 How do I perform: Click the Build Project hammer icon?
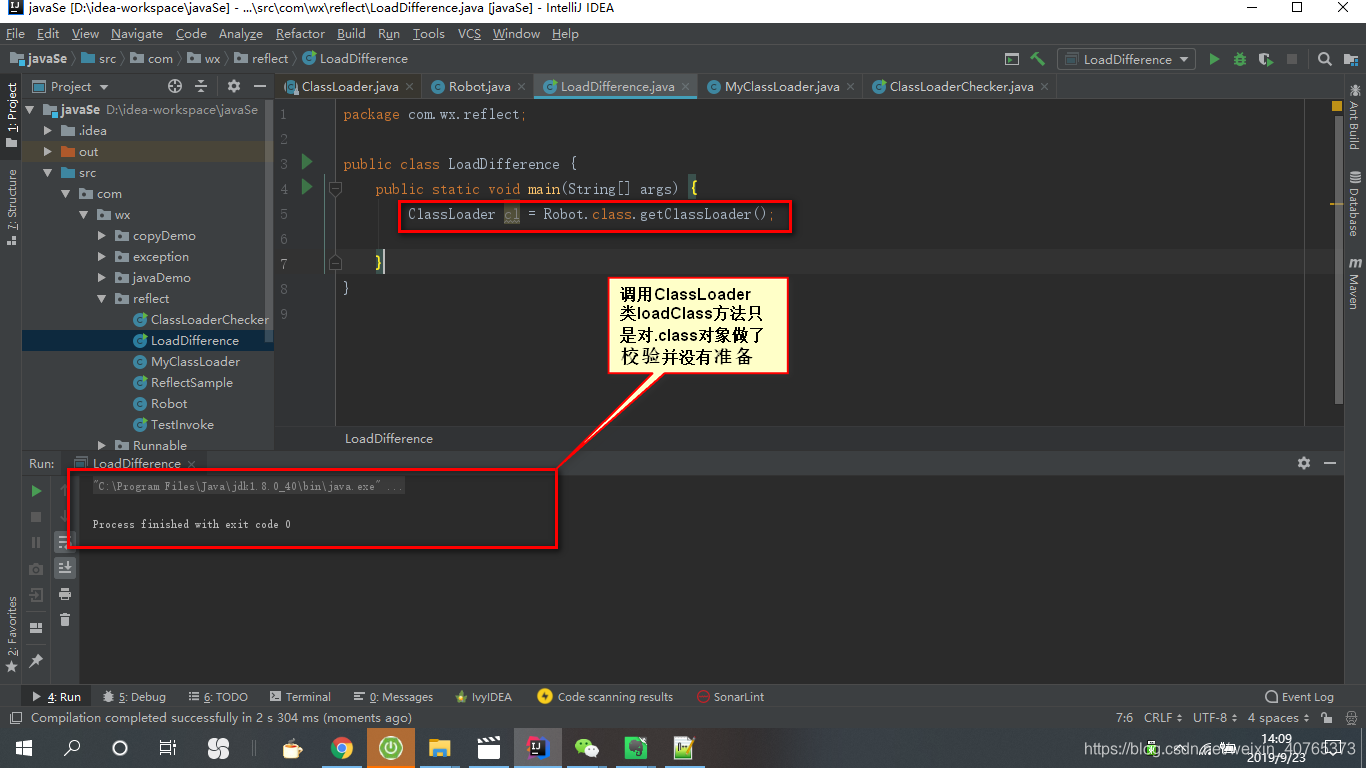pyautogui.click(x=1037, y=59)
